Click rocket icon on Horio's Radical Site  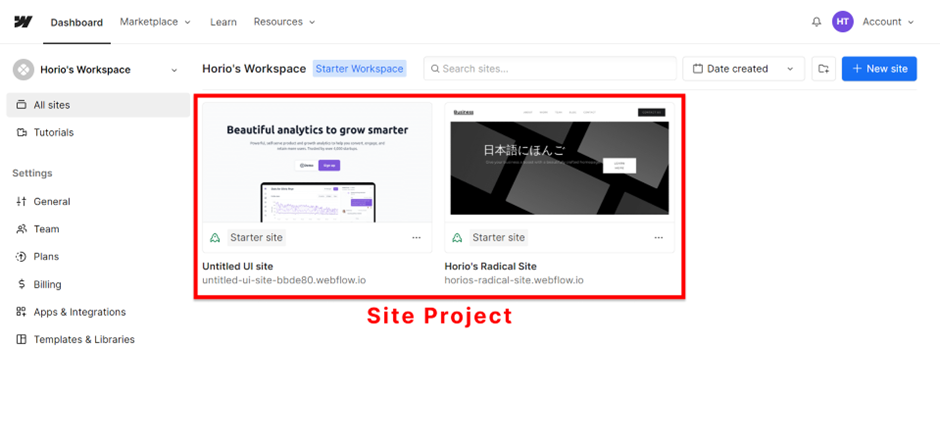point(457,238)
